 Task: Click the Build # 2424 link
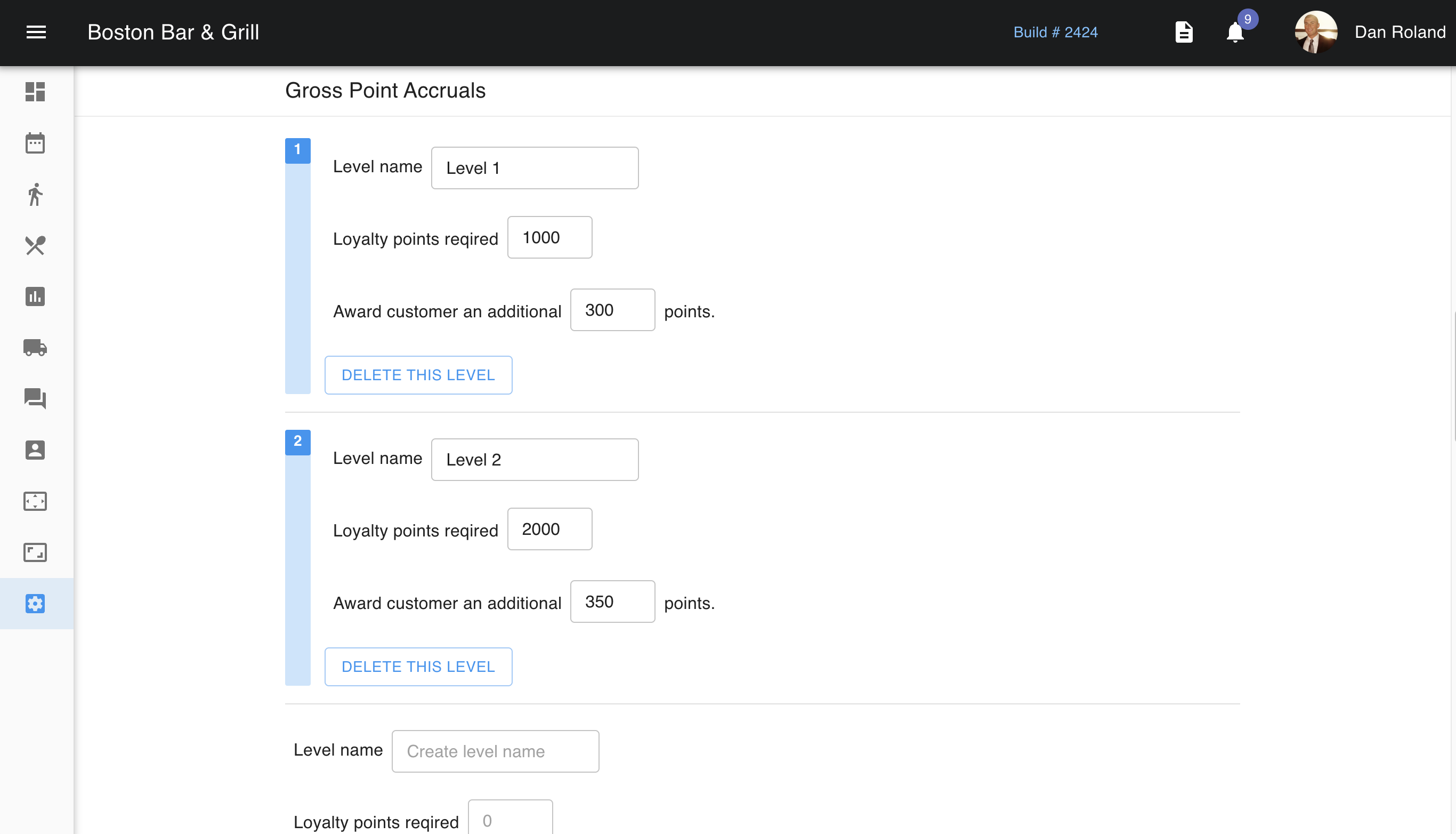1055,32
